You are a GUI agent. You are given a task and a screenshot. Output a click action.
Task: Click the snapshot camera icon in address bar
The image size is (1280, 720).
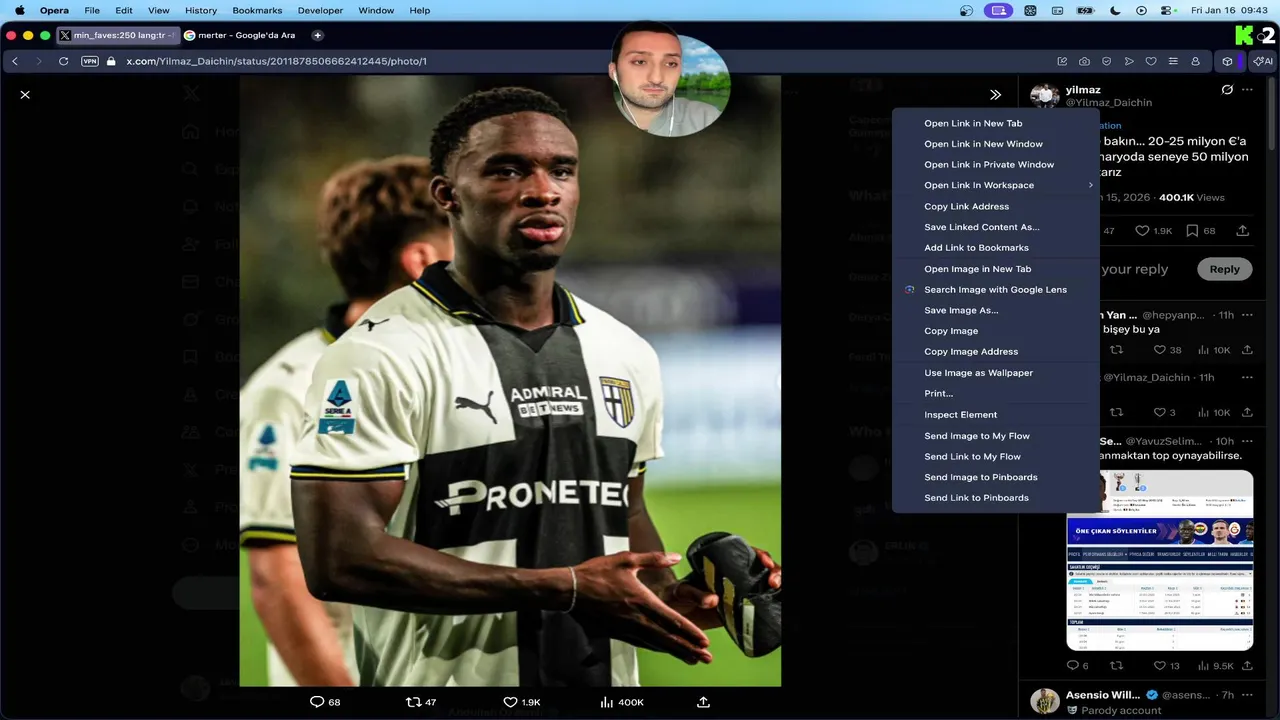tap(1084, 61)
